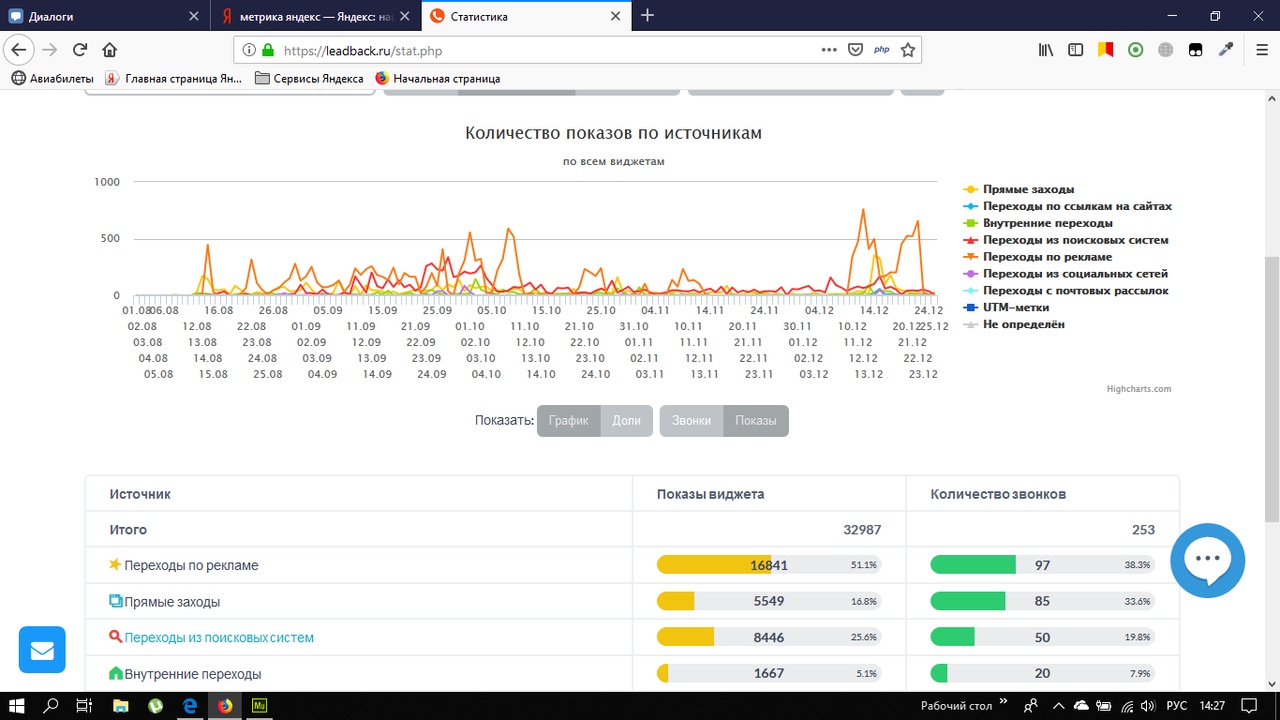
Task: Open Переходы из поисковых систем link
Action: point(219,637)
